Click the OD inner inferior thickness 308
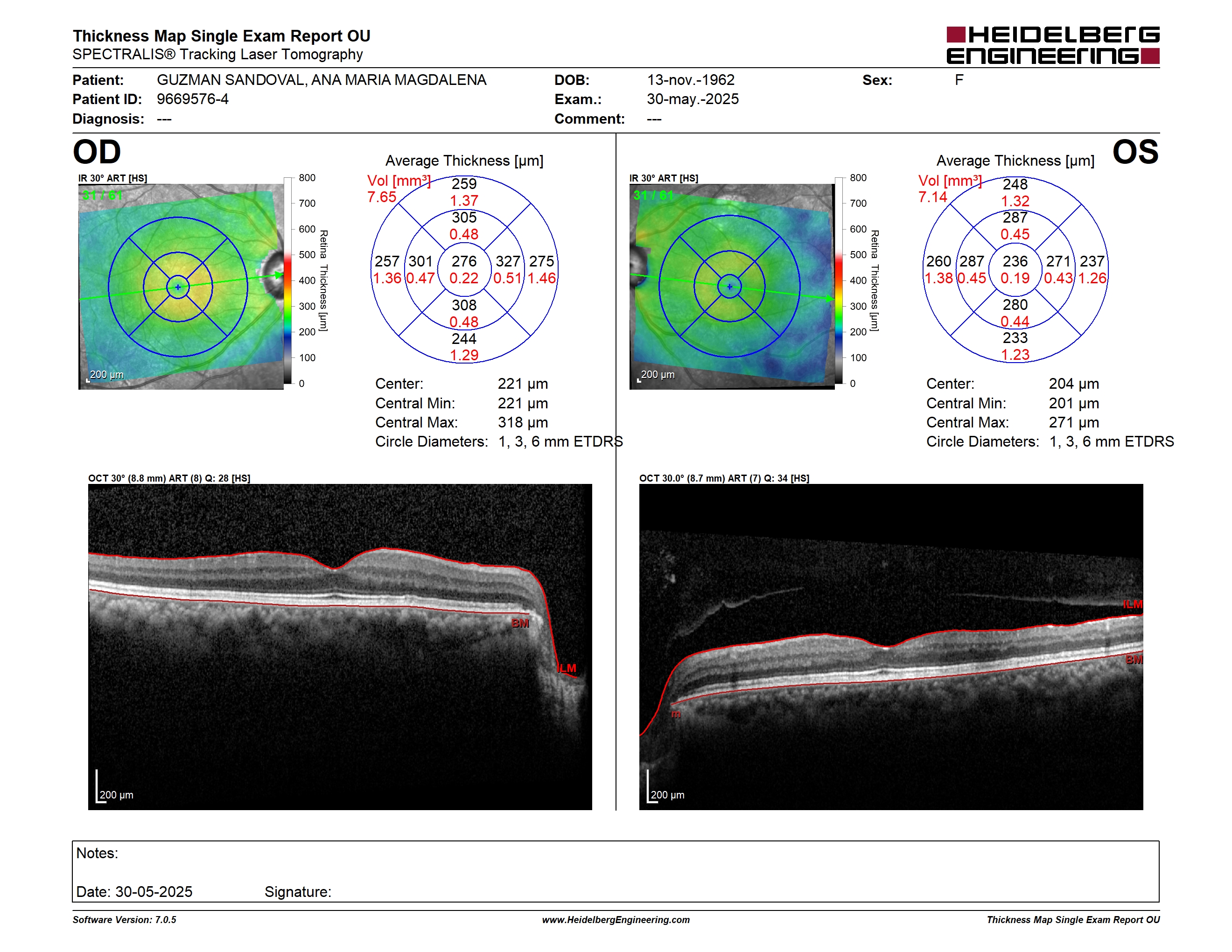1232x952 pixels. (464, 305)
